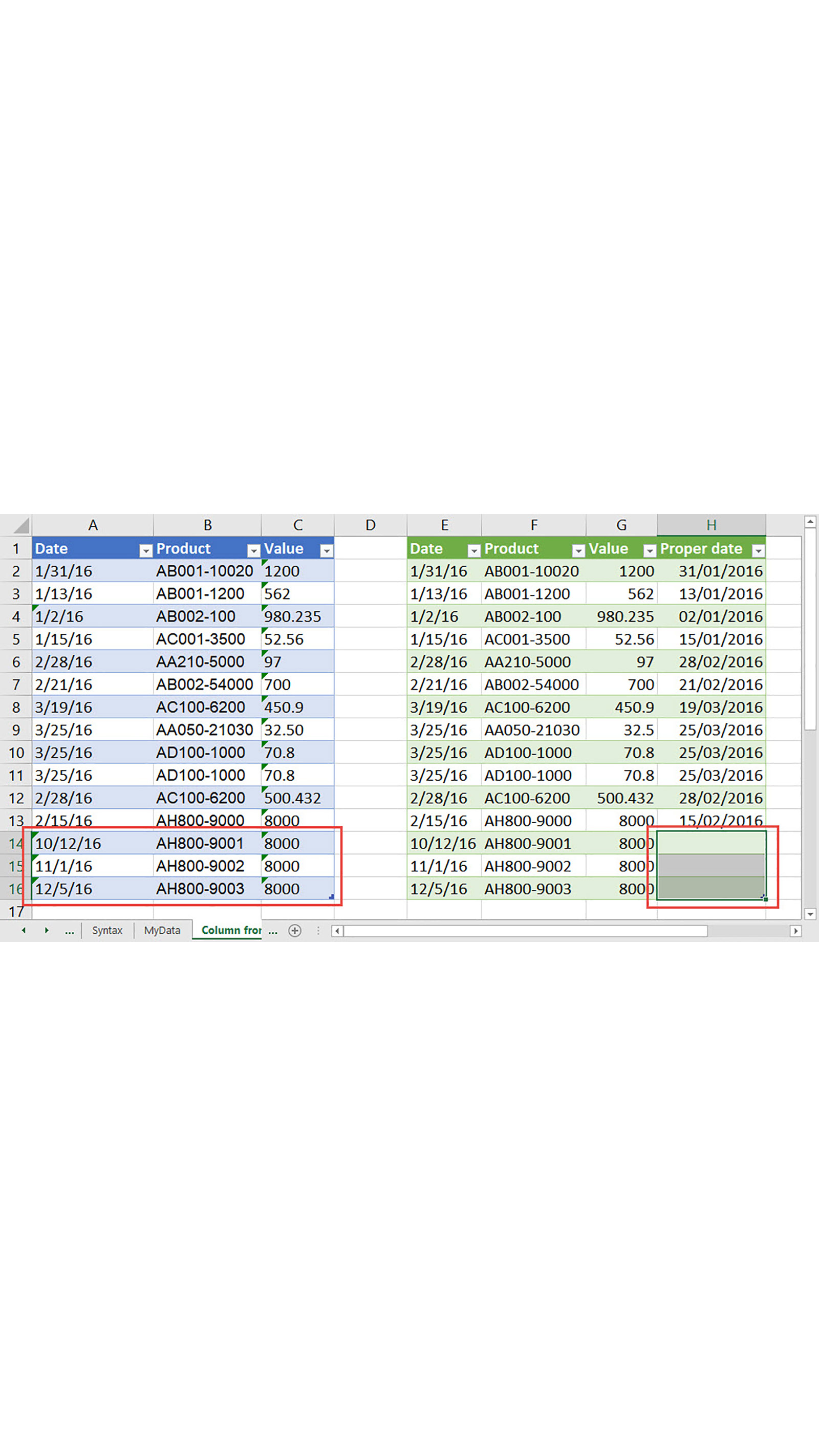The width and height of the screenshot is (819, 1456).
Task: Click the next-sheet navigation arrow
Action: coord(47,930)
